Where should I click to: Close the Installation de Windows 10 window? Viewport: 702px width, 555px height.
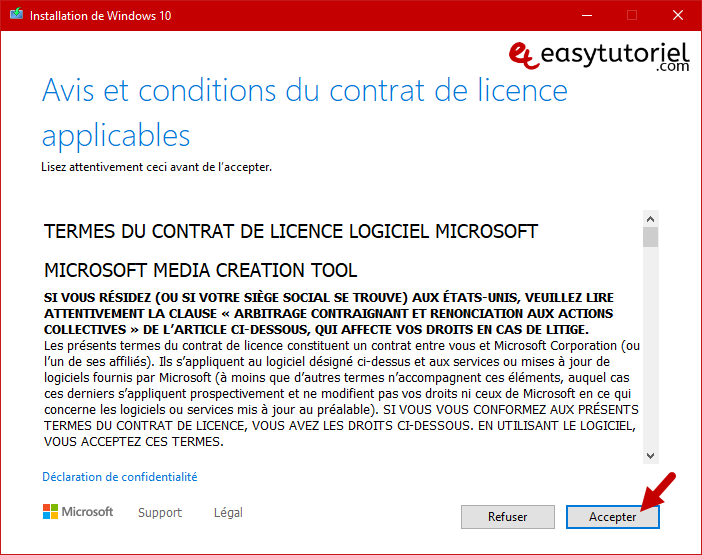tap(678, 15)
